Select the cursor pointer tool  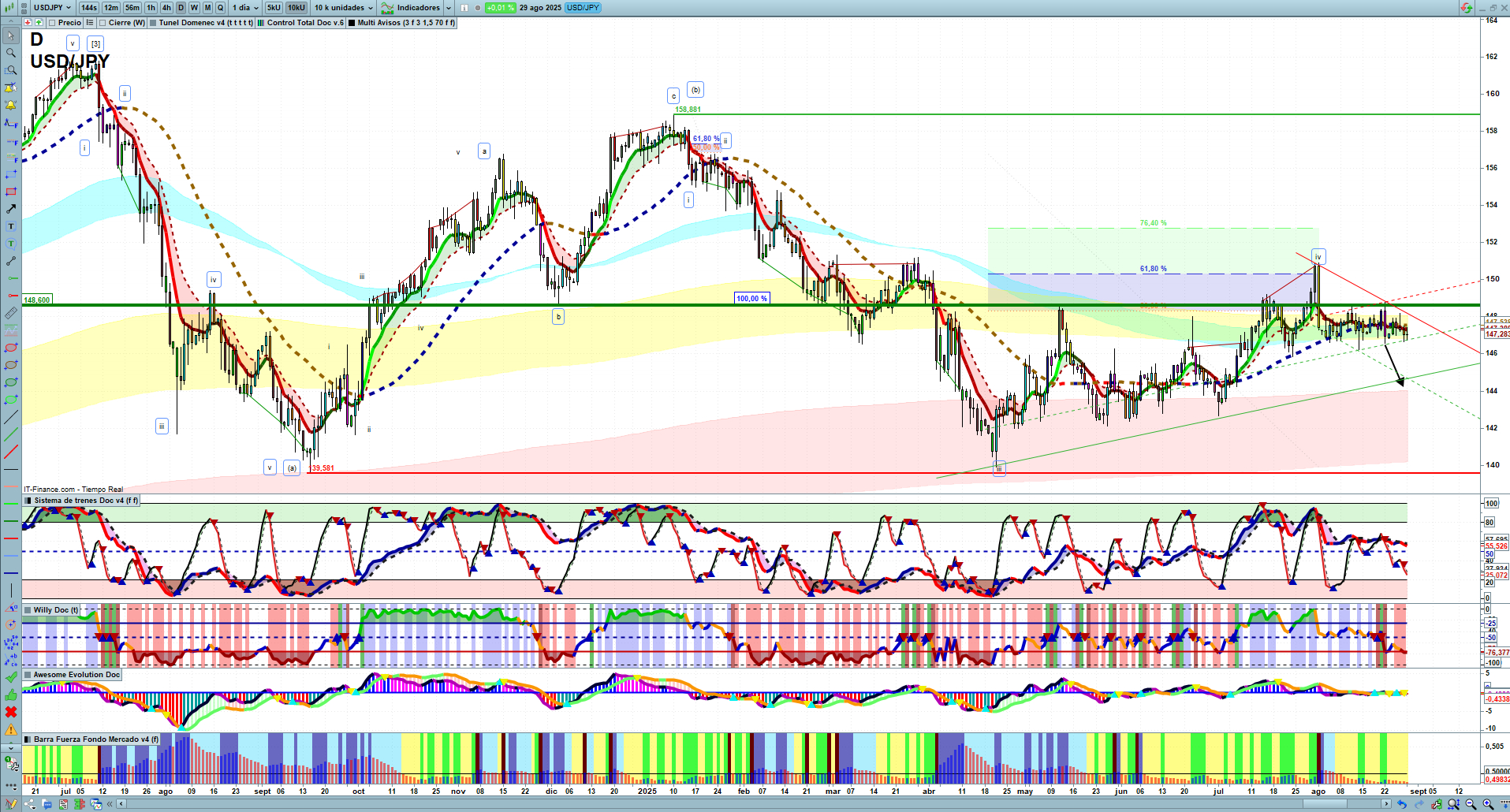click(x=11, y=35)
